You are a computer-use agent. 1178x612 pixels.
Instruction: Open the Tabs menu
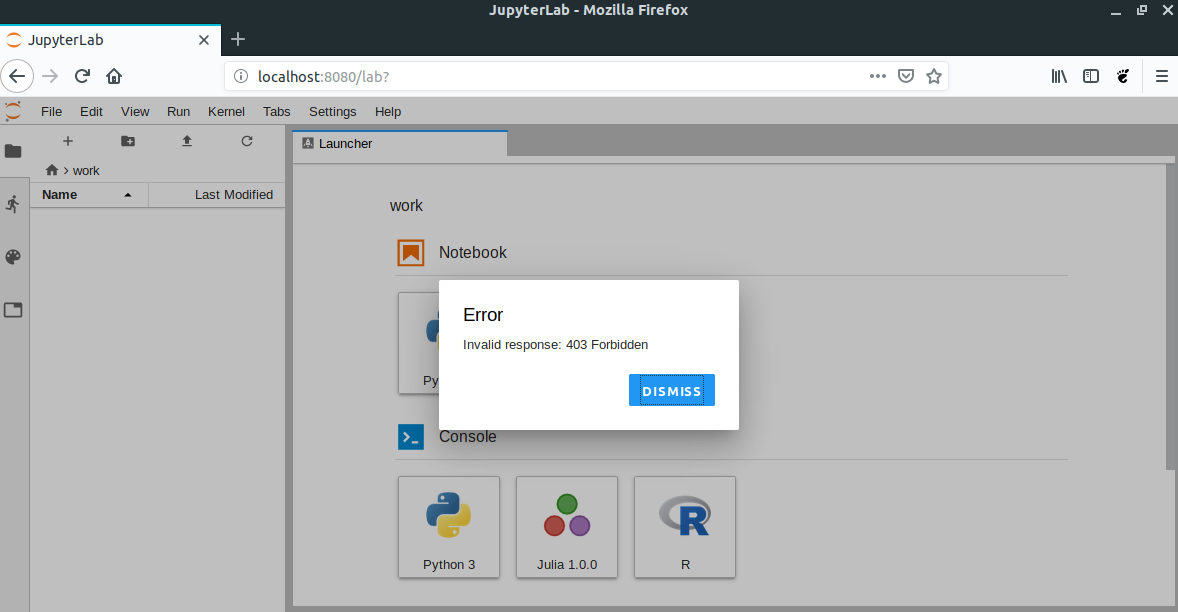pyautogui.click(x=276, y=112)
